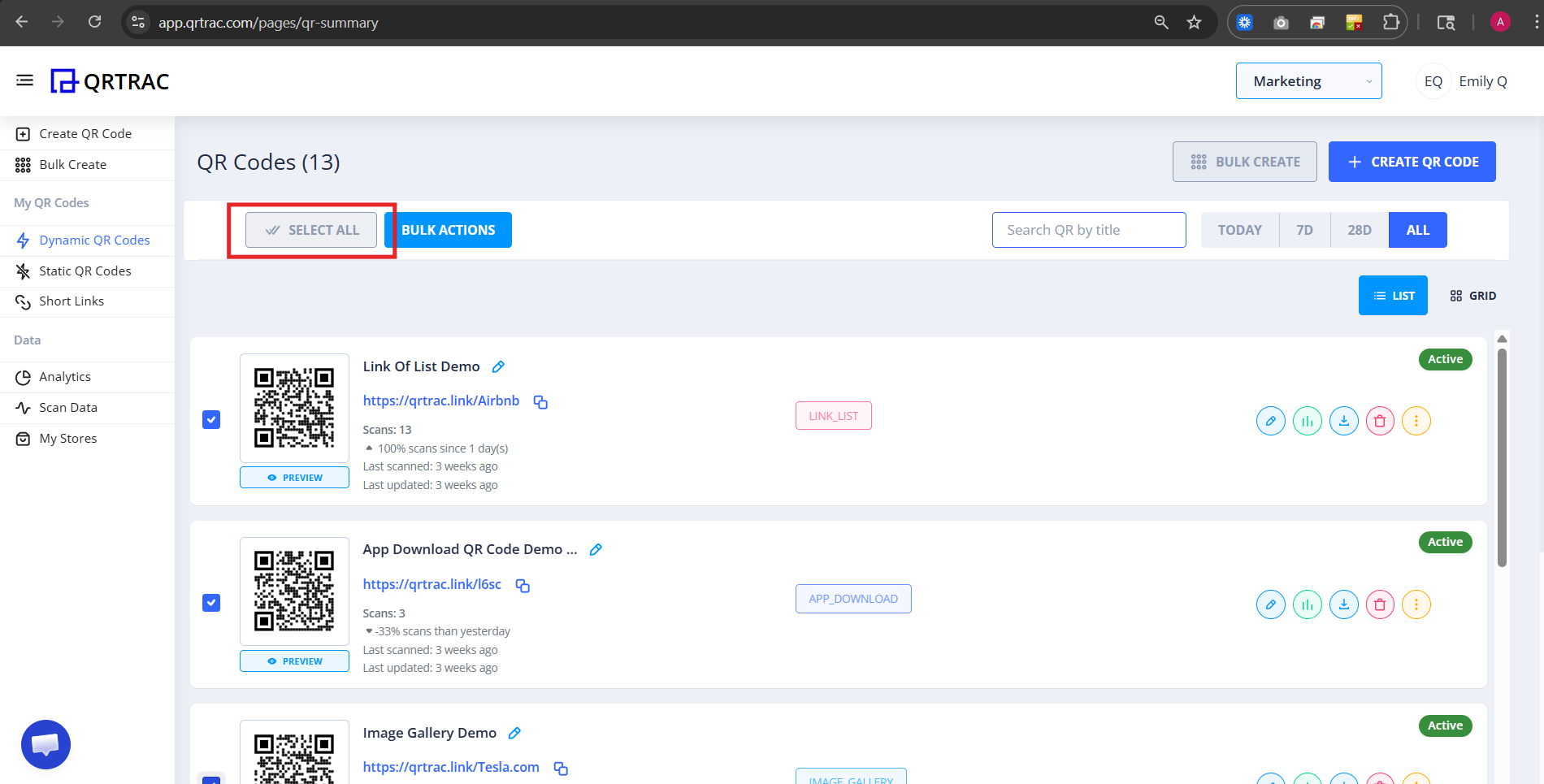Rename Image Gallery Demo using pencil icon
This screenshot has height=784, width=1544.
(x=514, y=734)
